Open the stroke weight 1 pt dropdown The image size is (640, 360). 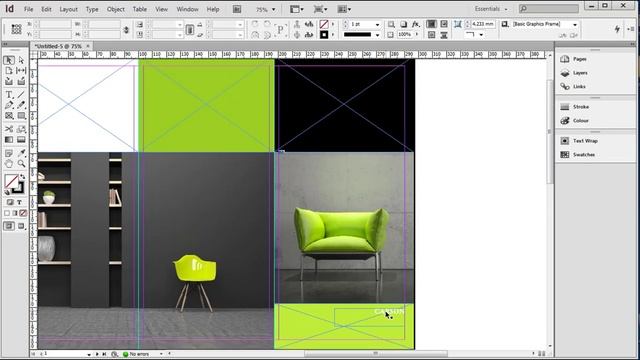tap(377, 24)
